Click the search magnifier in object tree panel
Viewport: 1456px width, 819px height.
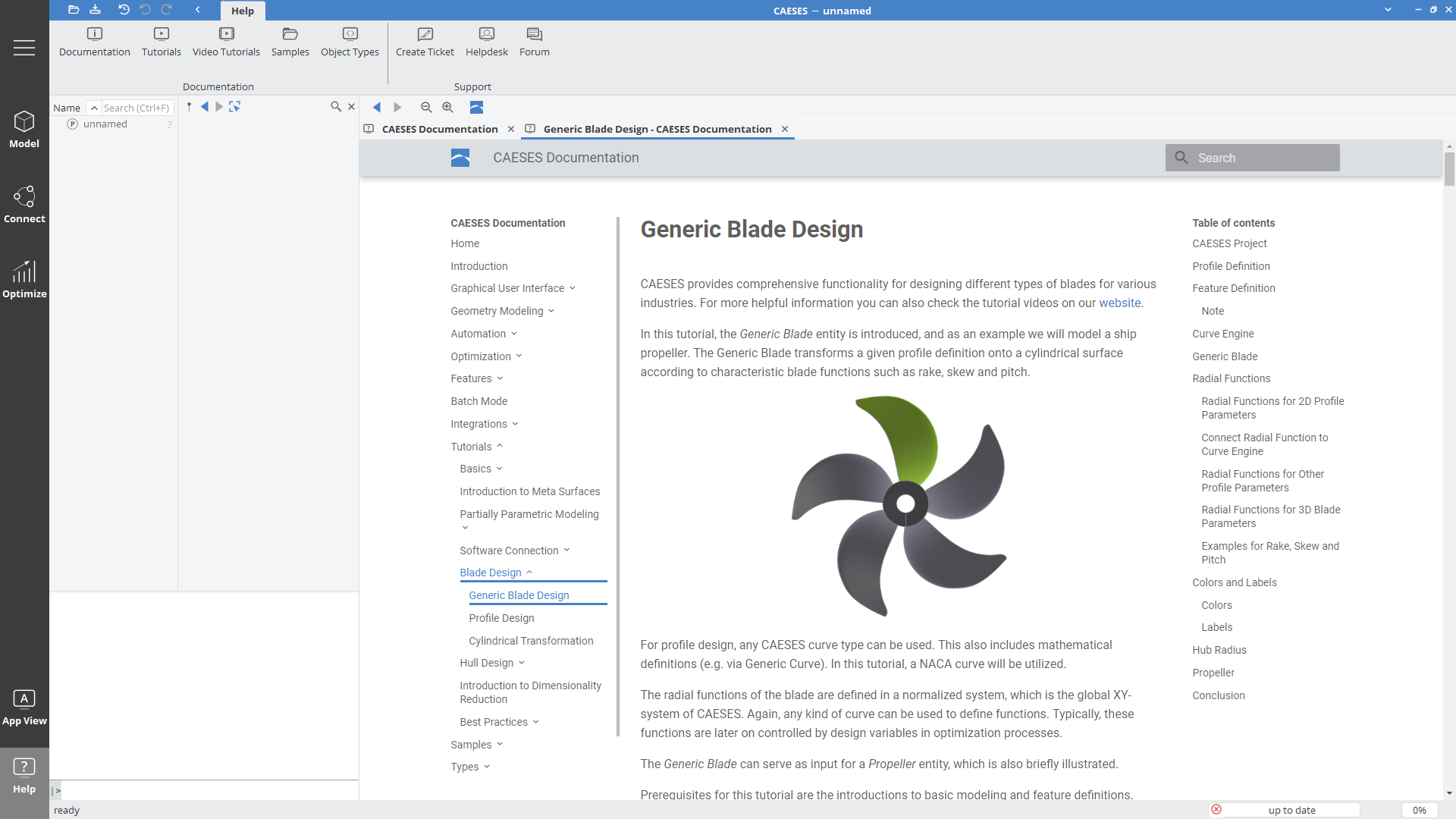[x=336, y=107]
